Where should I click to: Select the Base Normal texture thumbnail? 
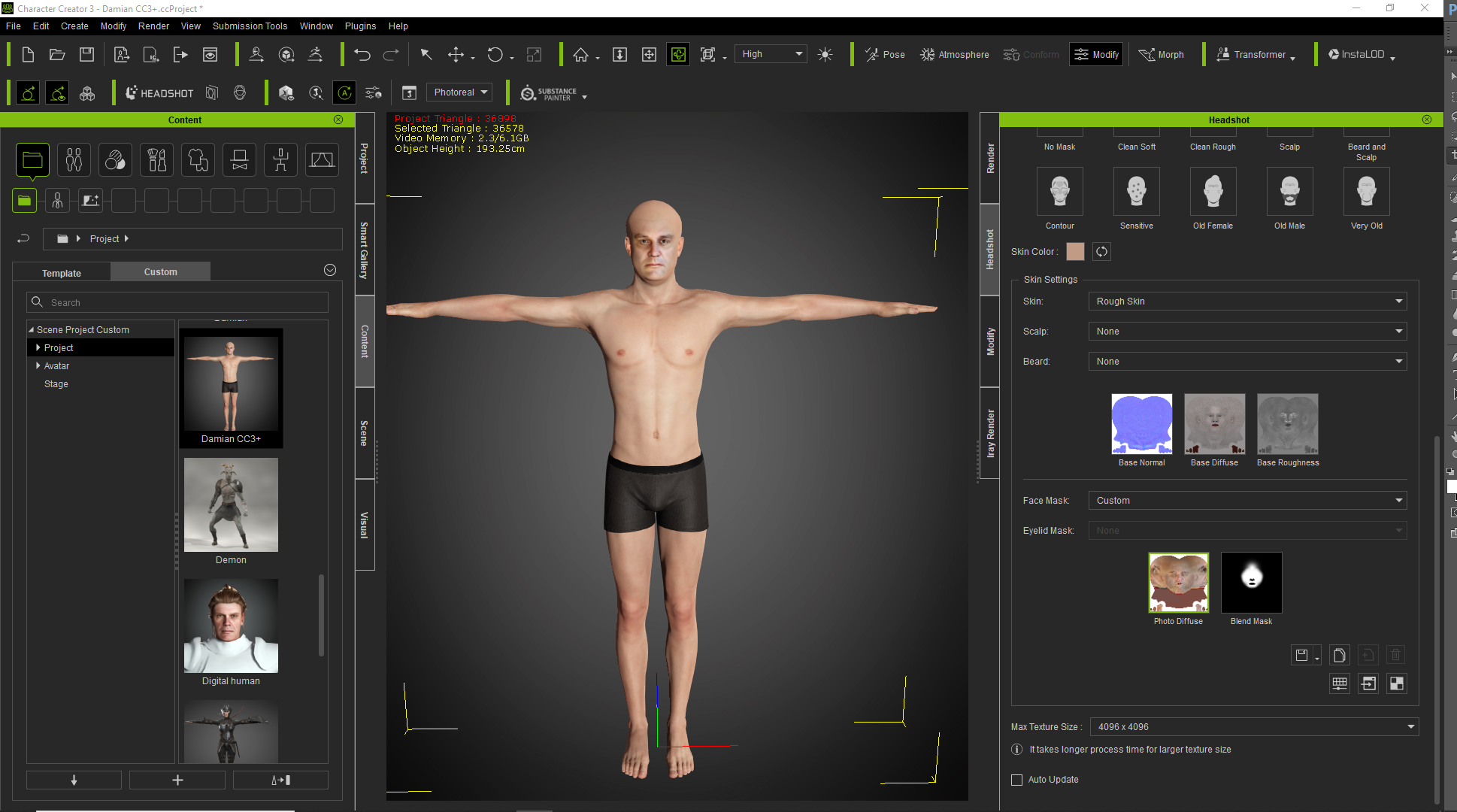point(1141,424)
